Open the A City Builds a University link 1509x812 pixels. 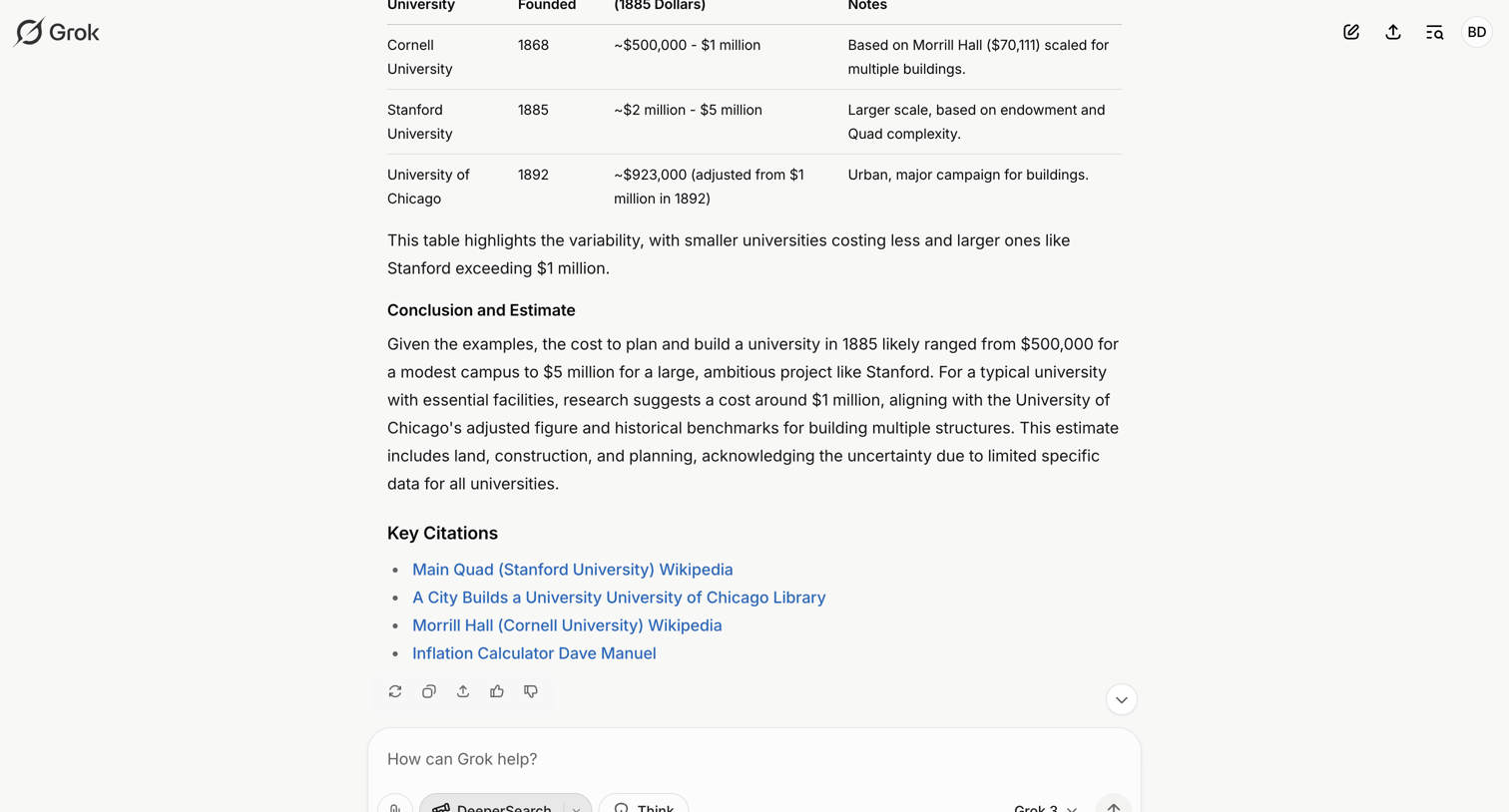pos(619,598)
